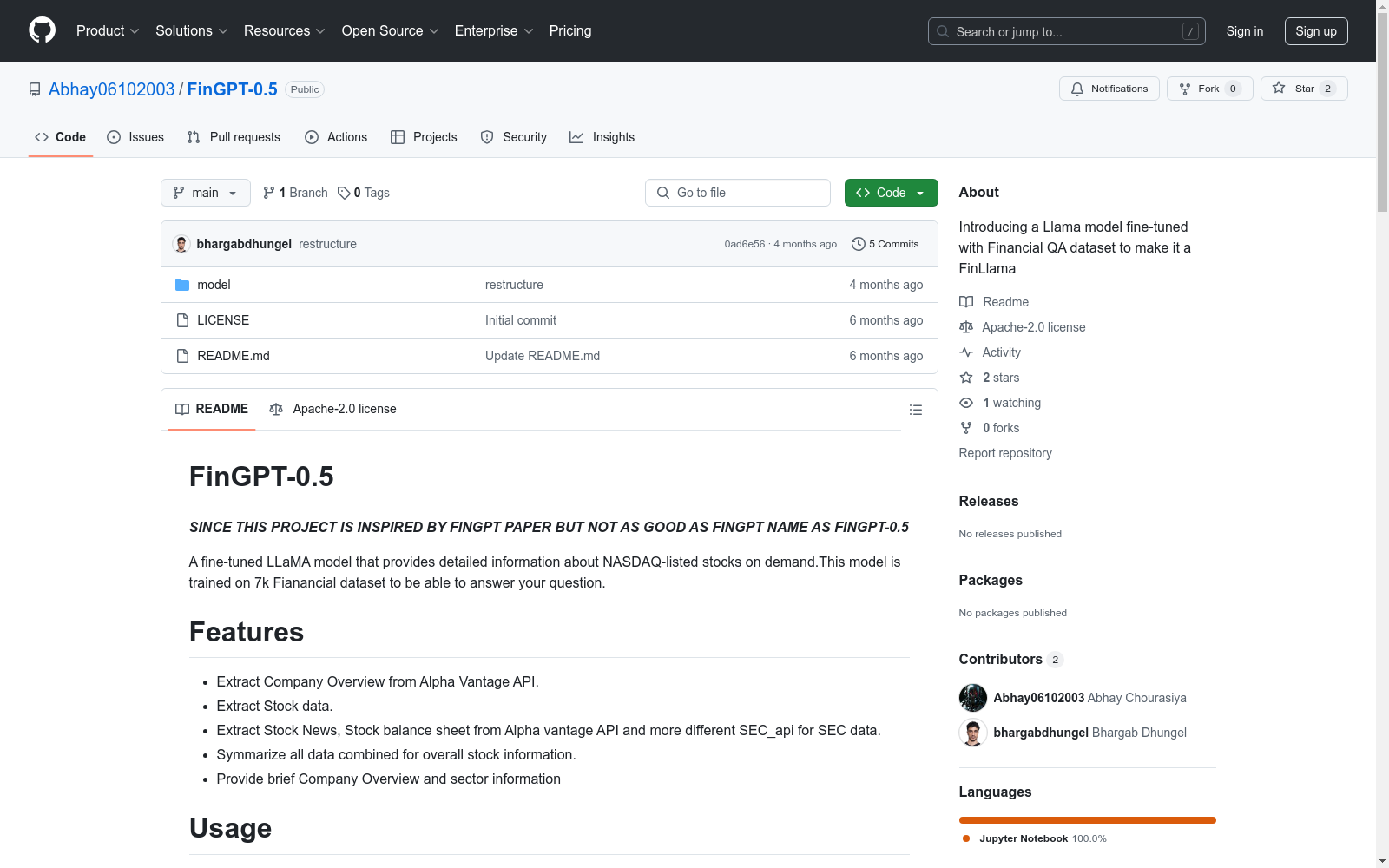View the 0 Tags link

tap(364, 193)
